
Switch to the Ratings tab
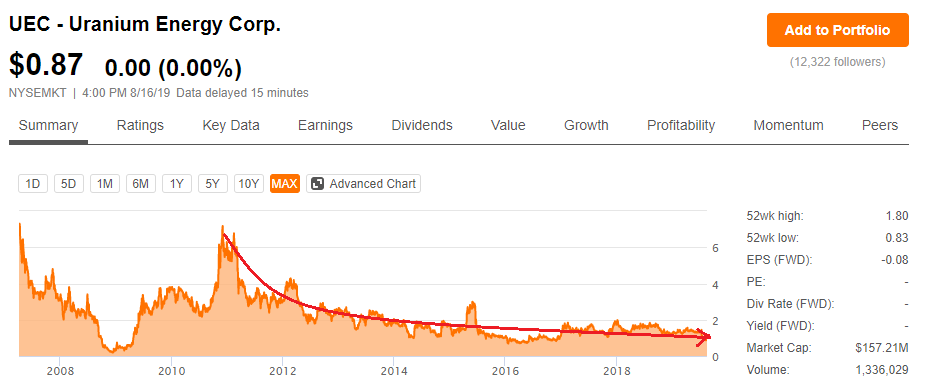pyautogui.click(x=140, y=126)
